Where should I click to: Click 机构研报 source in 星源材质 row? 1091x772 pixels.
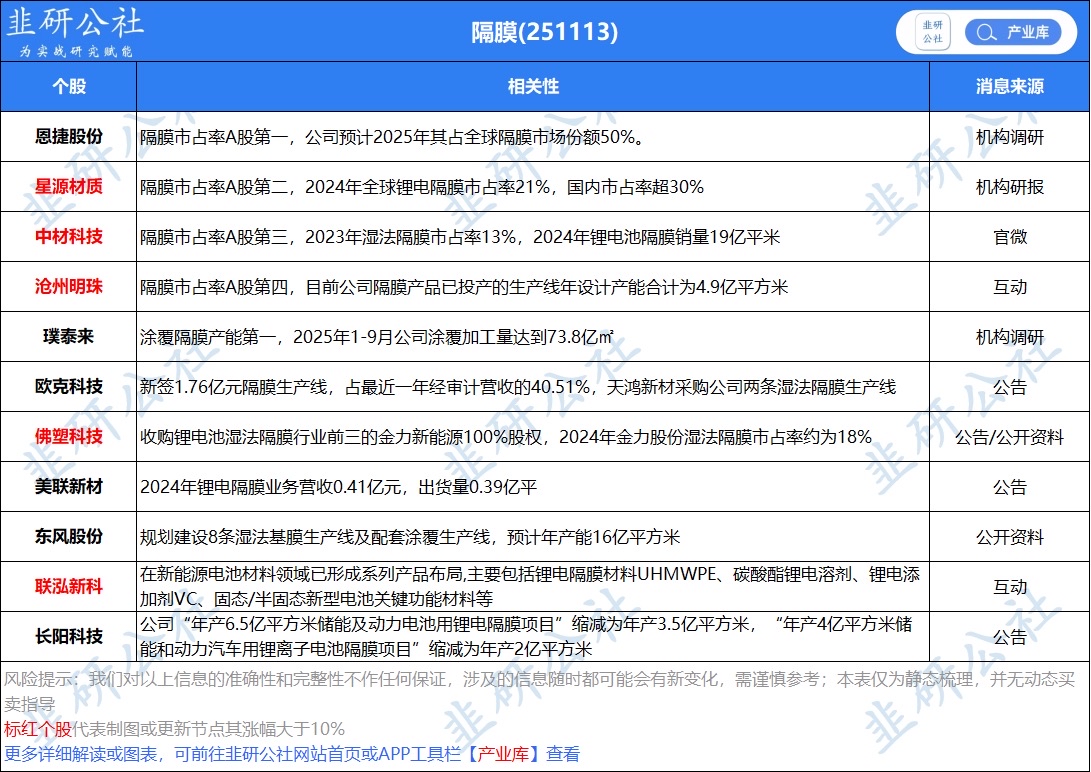(x=1010, y=187)
